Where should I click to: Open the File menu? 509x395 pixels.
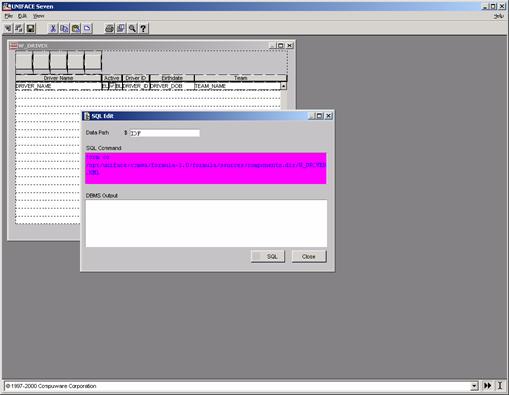pyautogui.click(x=8, y=16)
